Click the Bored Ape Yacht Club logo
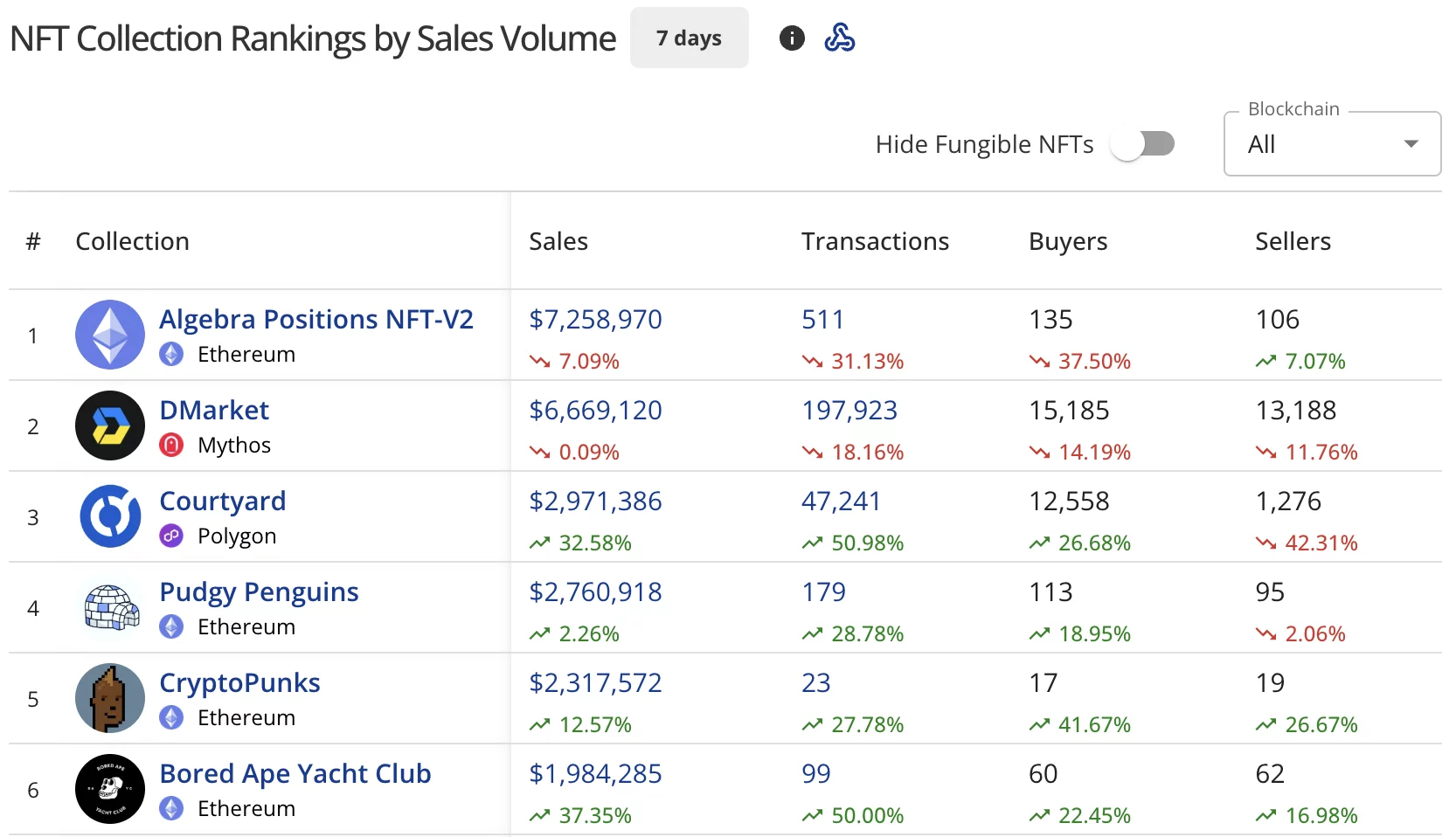 tap(109, 789)
